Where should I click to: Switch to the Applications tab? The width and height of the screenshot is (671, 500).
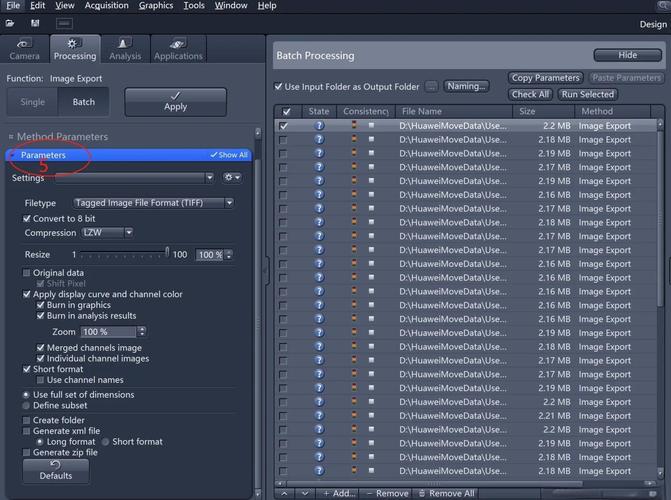click(x=178, y=48)
